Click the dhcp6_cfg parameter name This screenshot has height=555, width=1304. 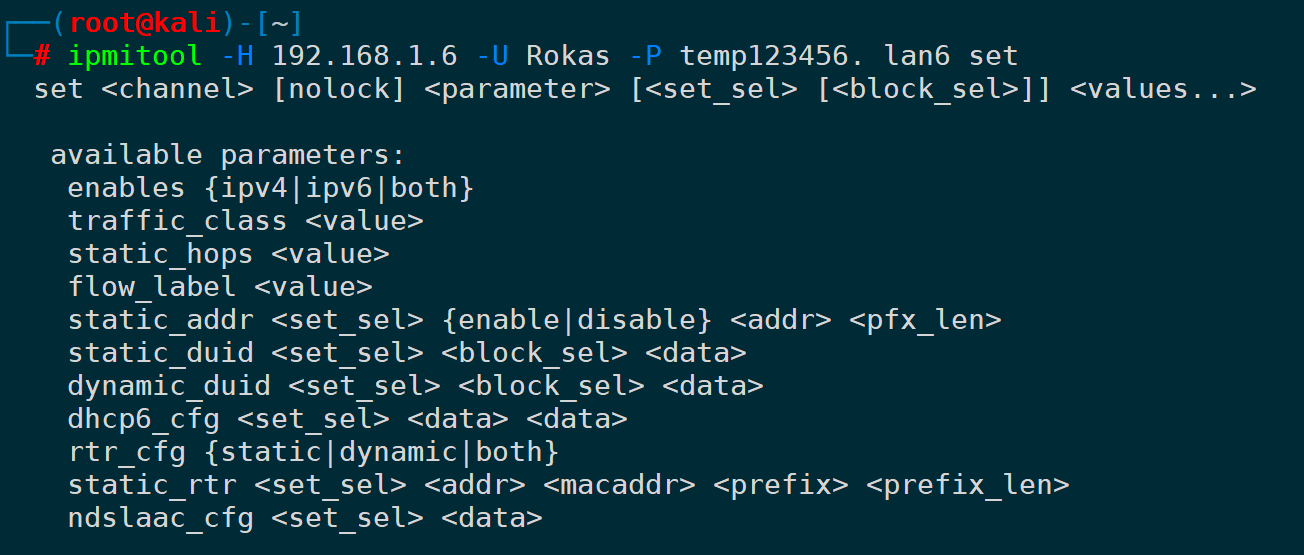[x=143, y=419]
